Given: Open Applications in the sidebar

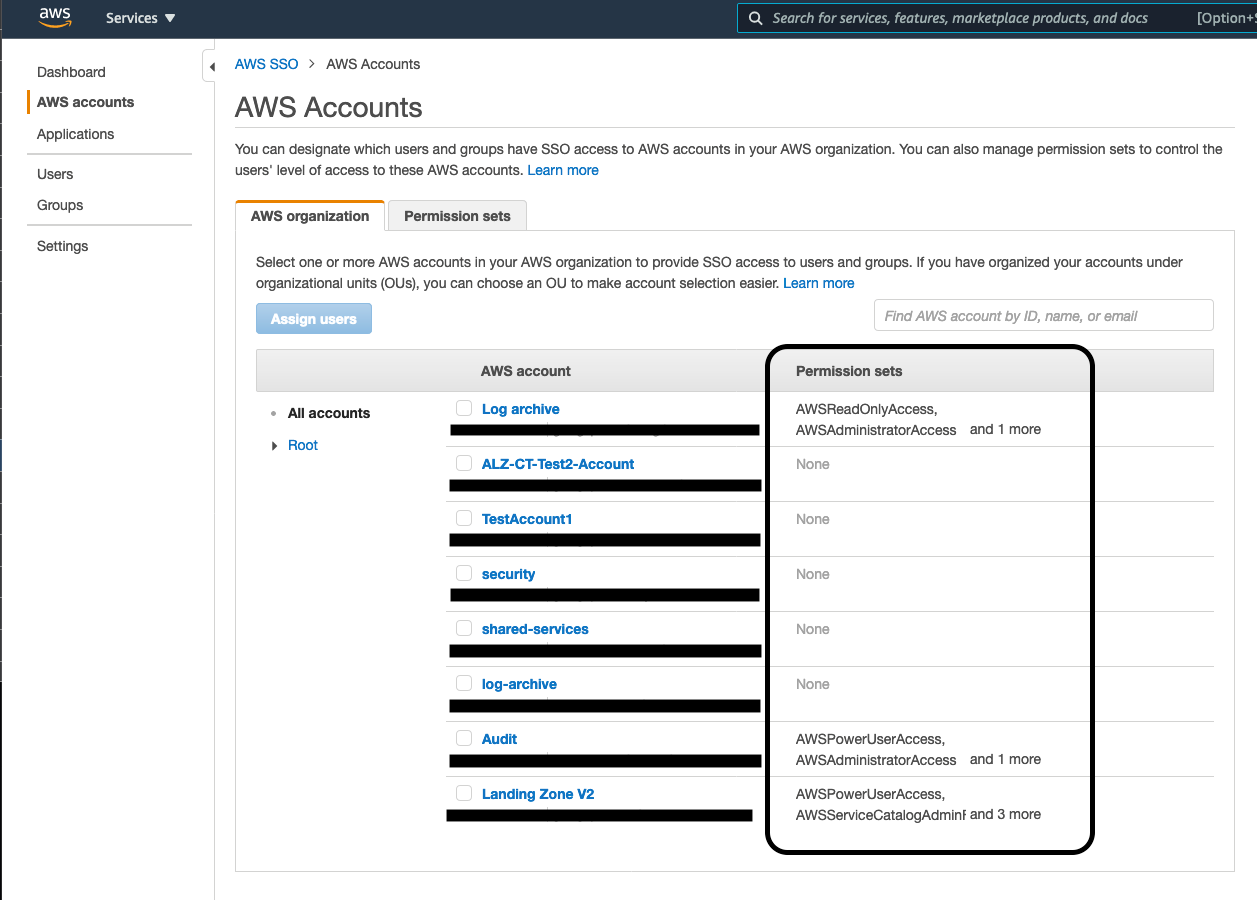Looking at the screenshot, I should pos(75,134).
